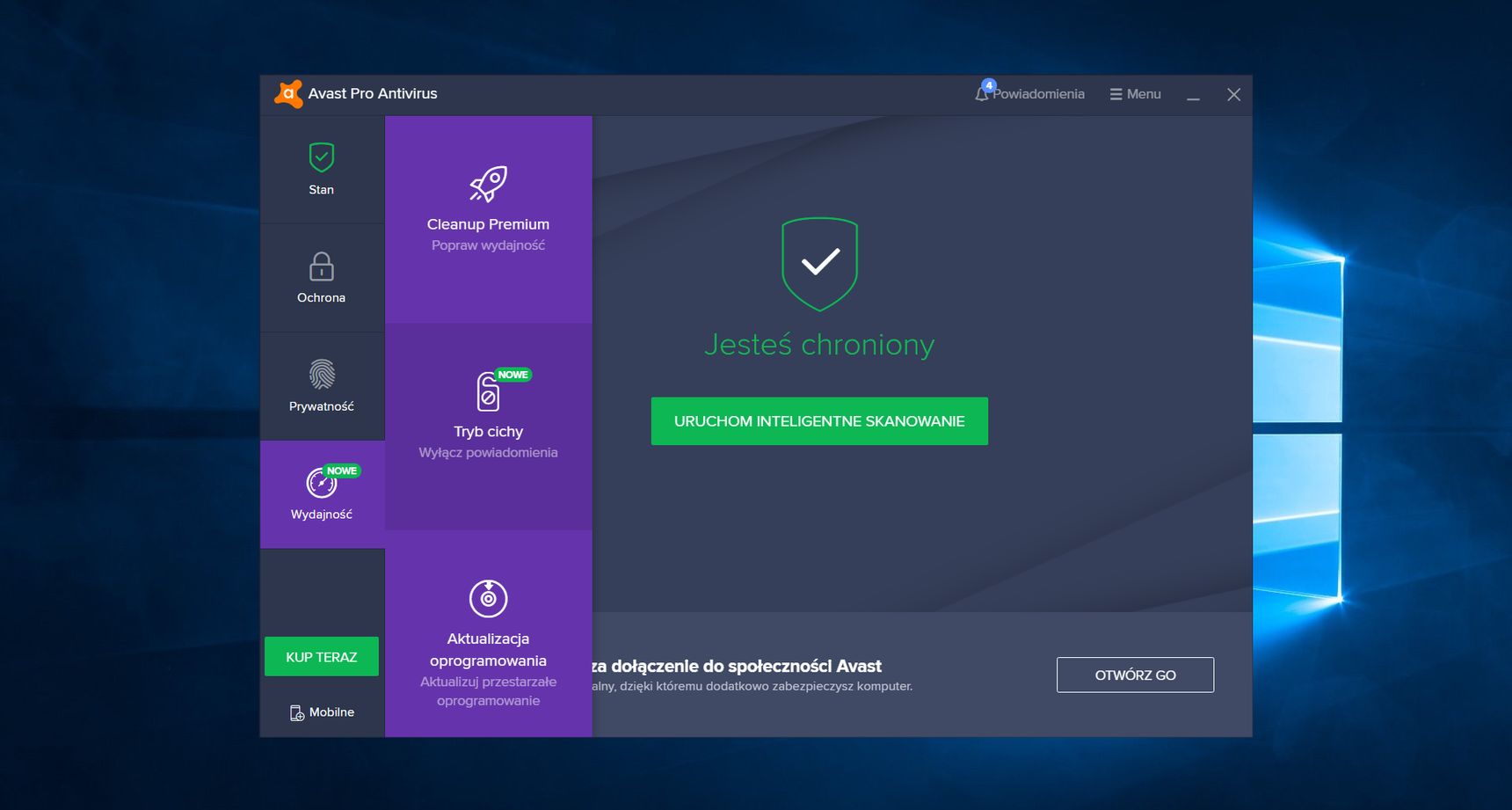The width and height of the screenshot is (1512, 810).
Task: Click the Cleanup Premium rocket icon
Action: pyautogui.click(x=489, y=184)
